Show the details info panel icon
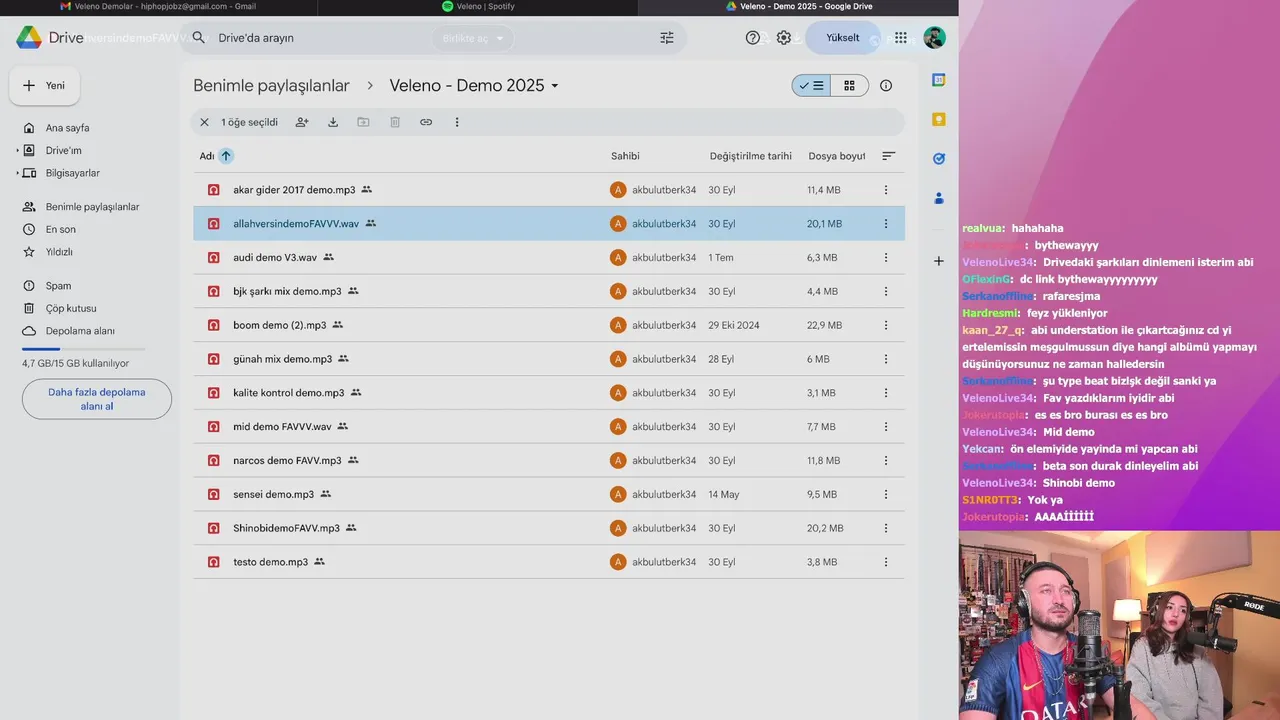 click(886, 86)
